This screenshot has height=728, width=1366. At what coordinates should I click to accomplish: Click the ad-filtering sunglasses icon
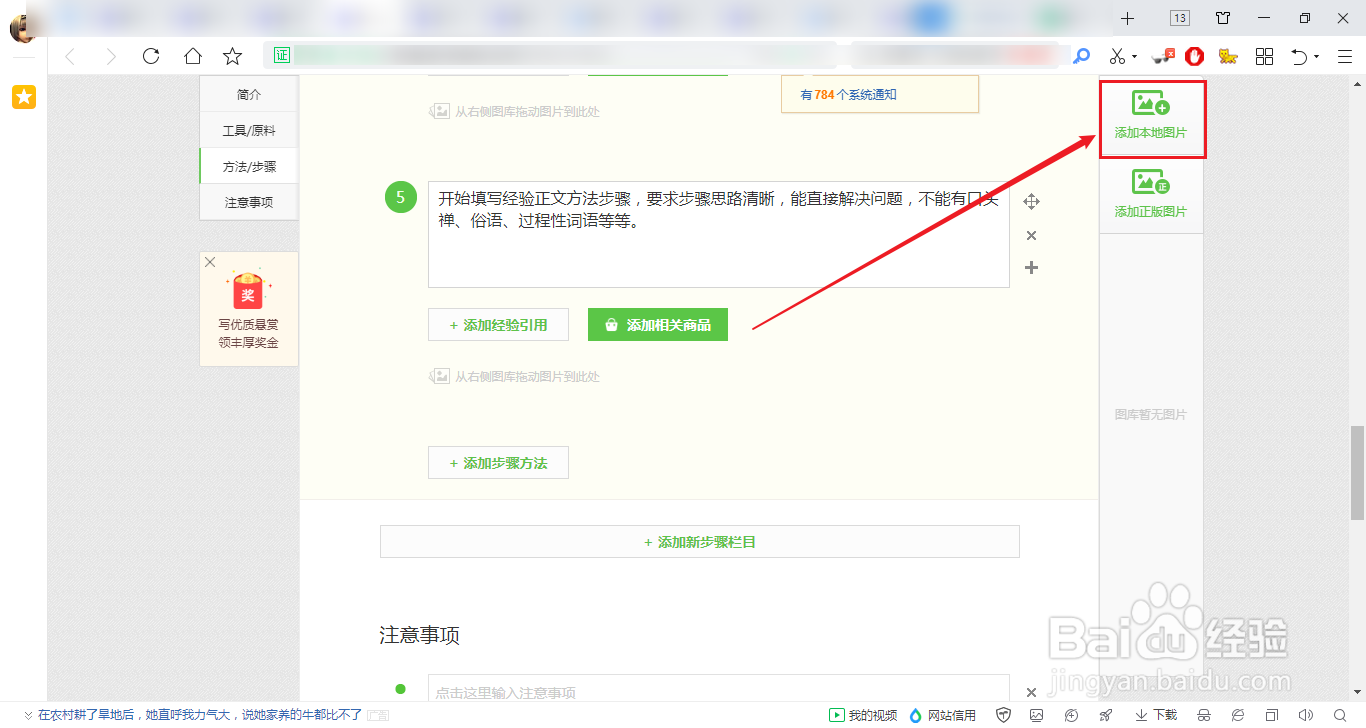pyautogui.click(x=1162, y=57)
